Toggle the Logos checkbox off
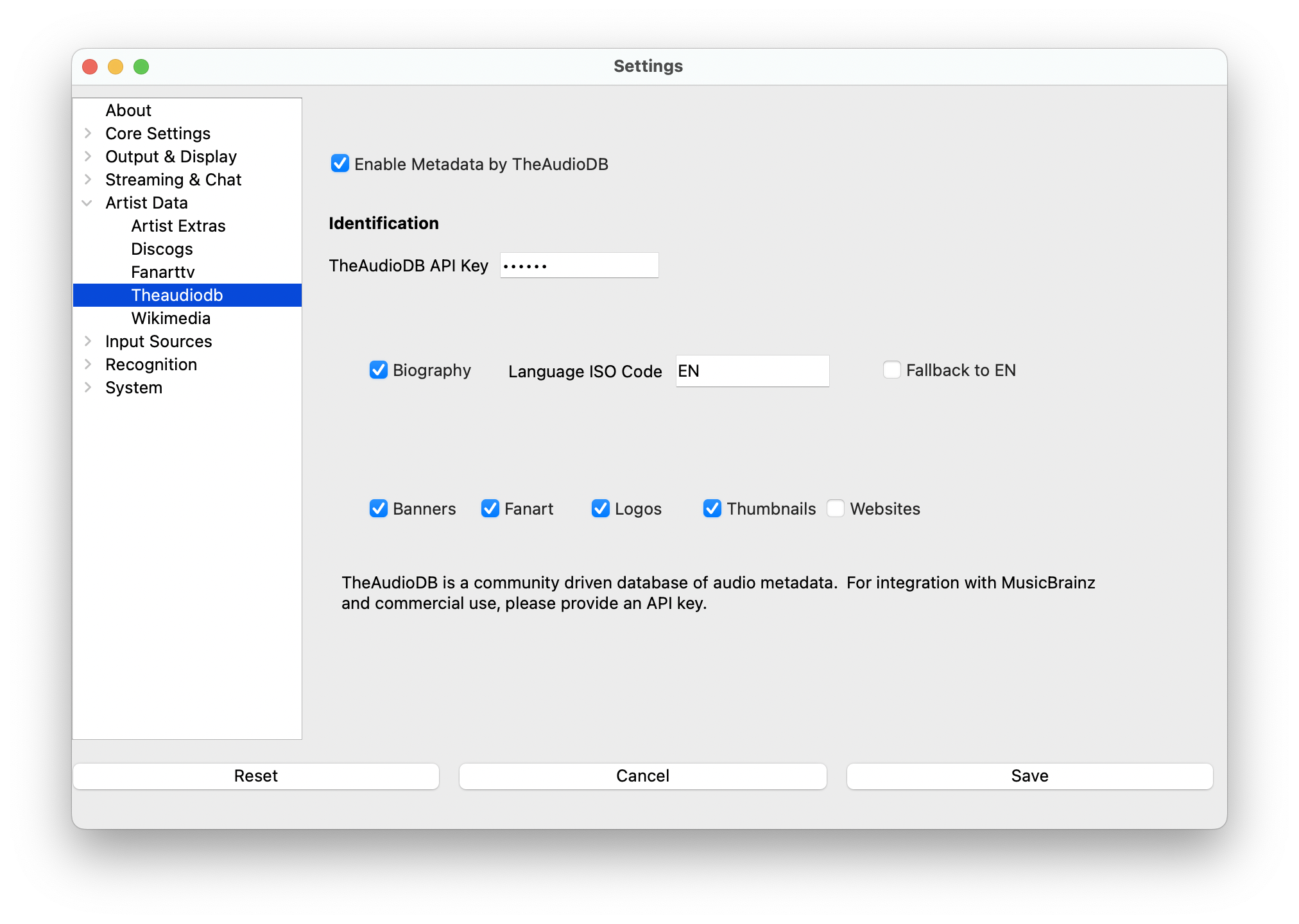This screenshot has height=924, width=1299. (601, 509)
